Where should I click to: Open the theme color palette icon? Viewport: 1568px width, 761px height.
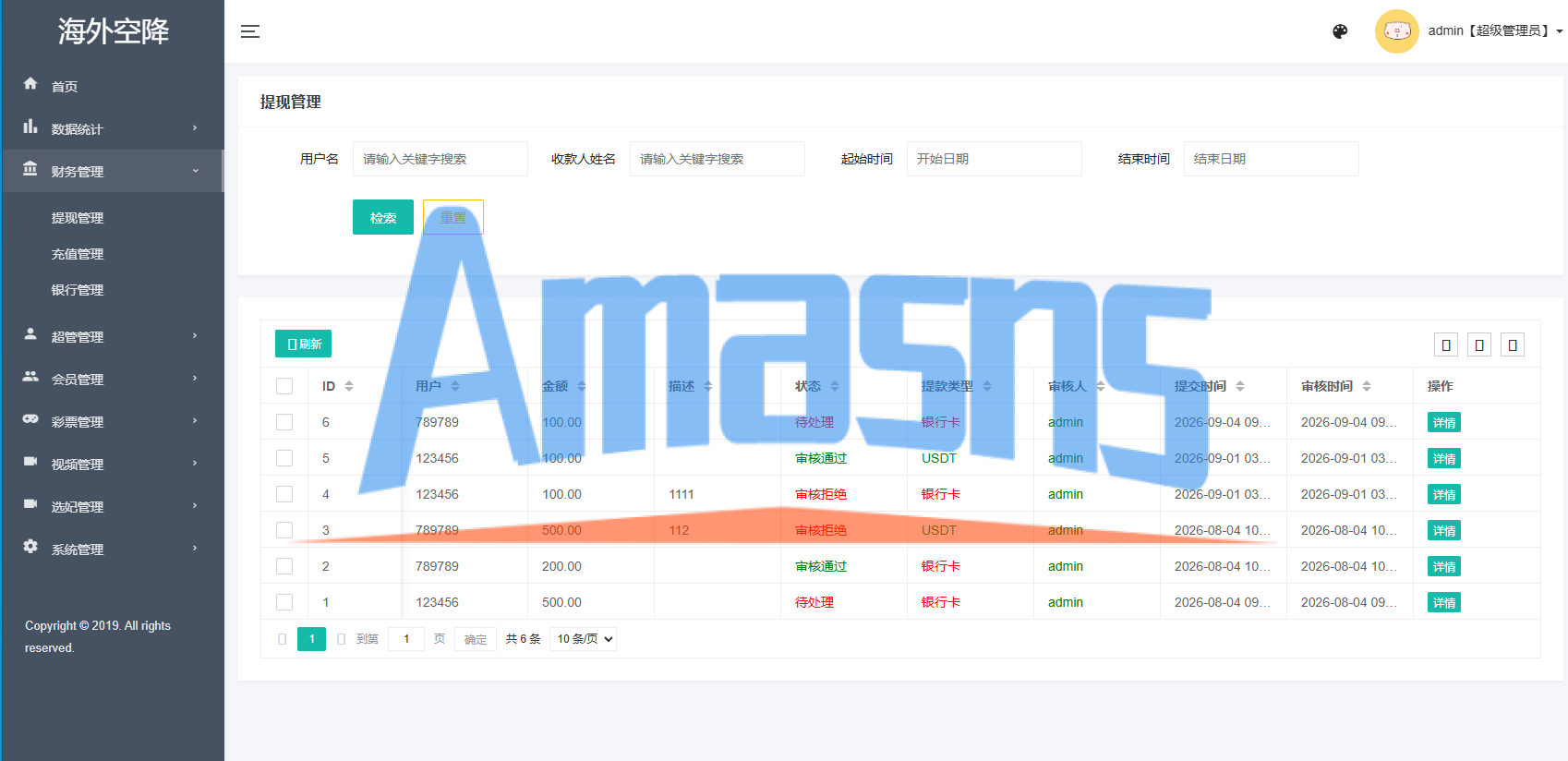[1340, 31]
